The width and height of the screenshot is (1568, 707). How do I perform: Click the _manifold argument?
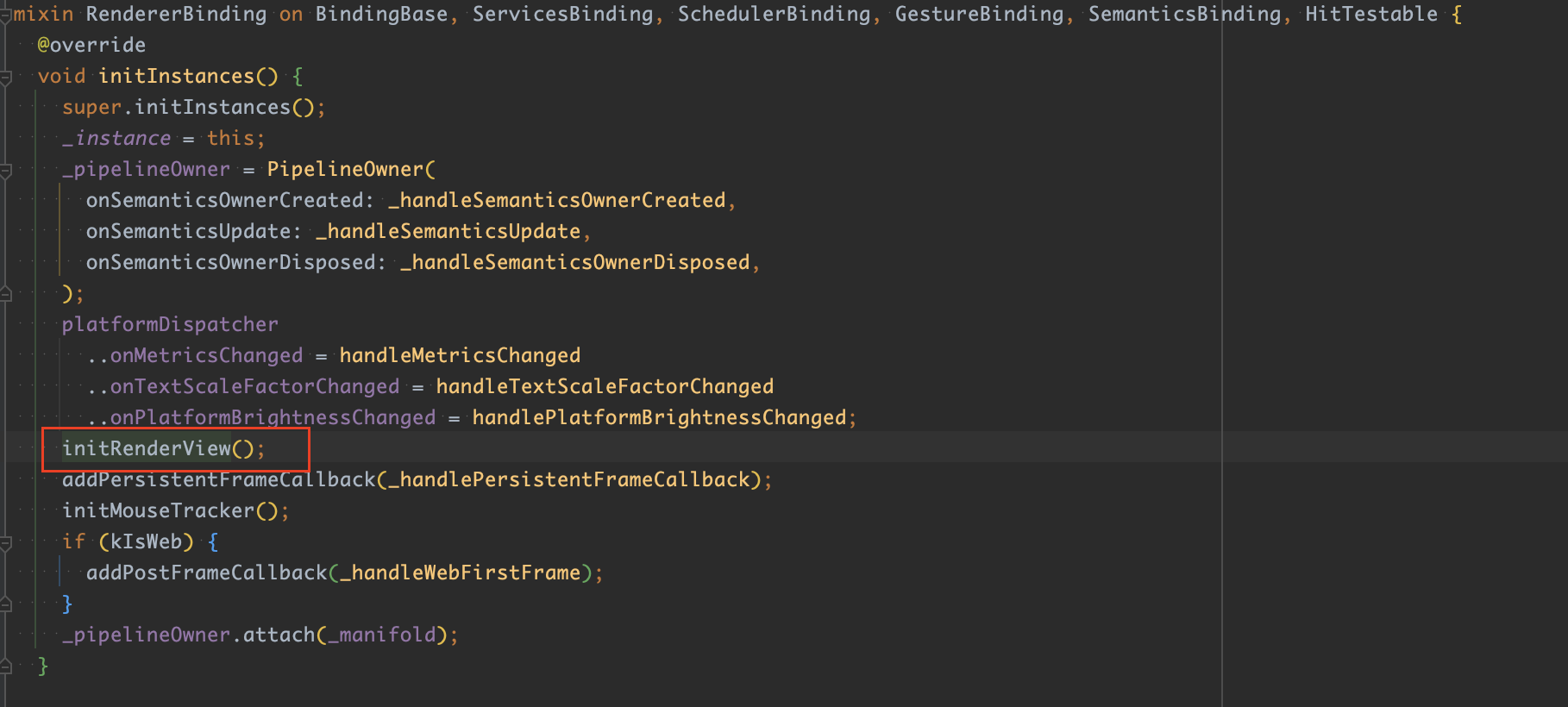coord(382,635)
